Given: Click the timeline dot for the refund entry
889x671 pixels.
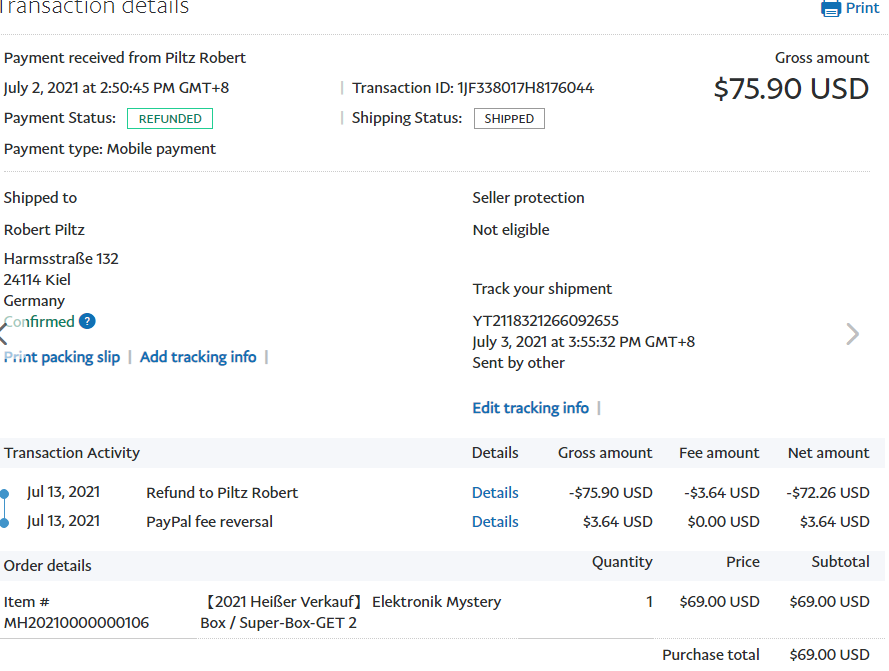Looking at the screenshot, I should tap(5, 493).
